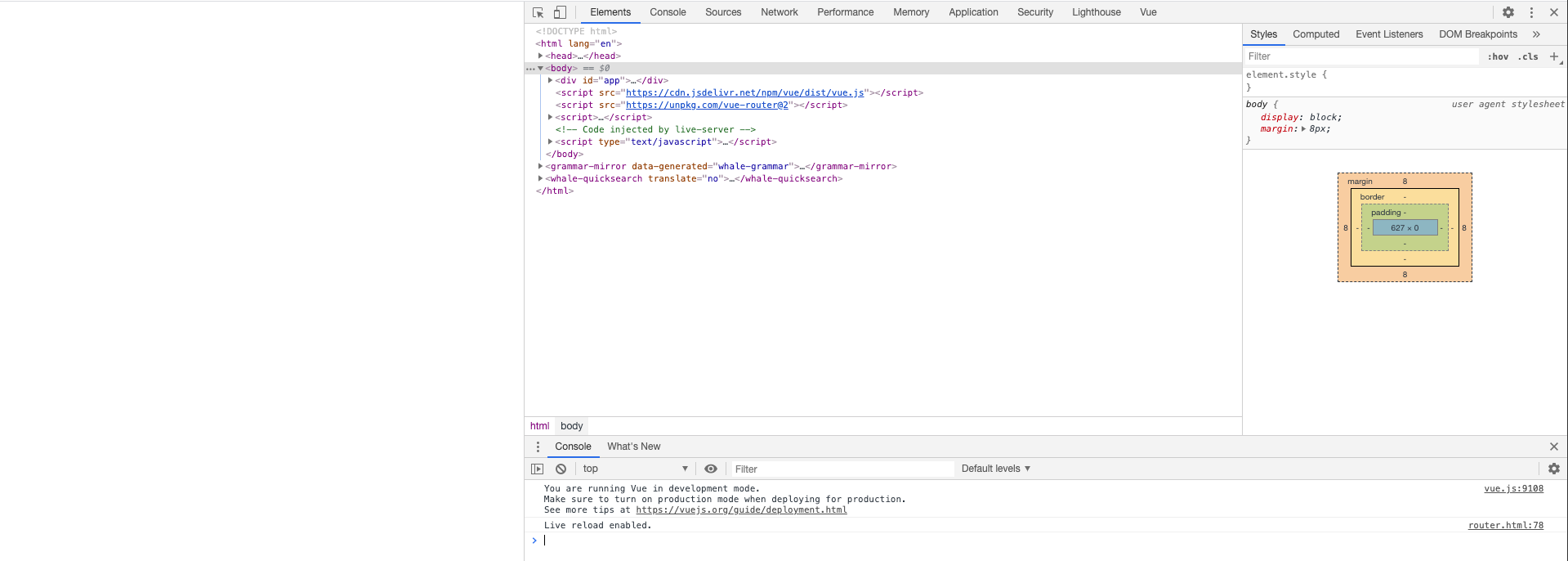Show the console sidebar icon

pos(537,469)
